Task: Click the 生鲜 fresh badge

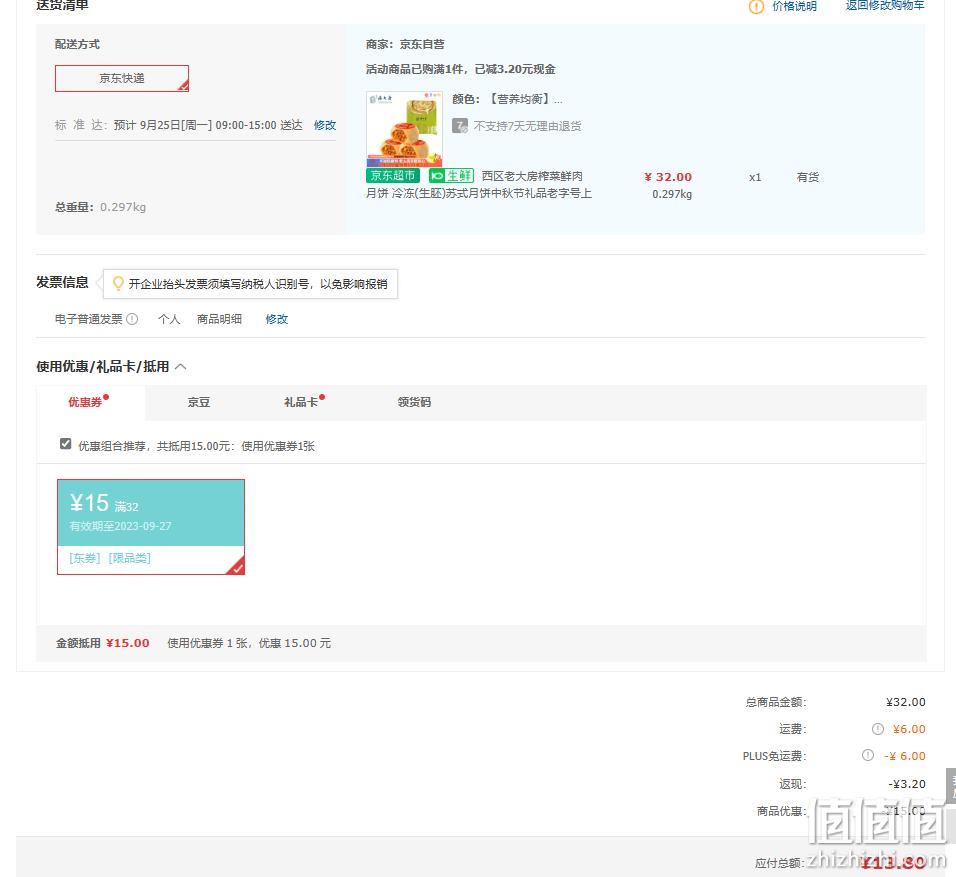Action: pyautogui.click(x=451, y=176)
